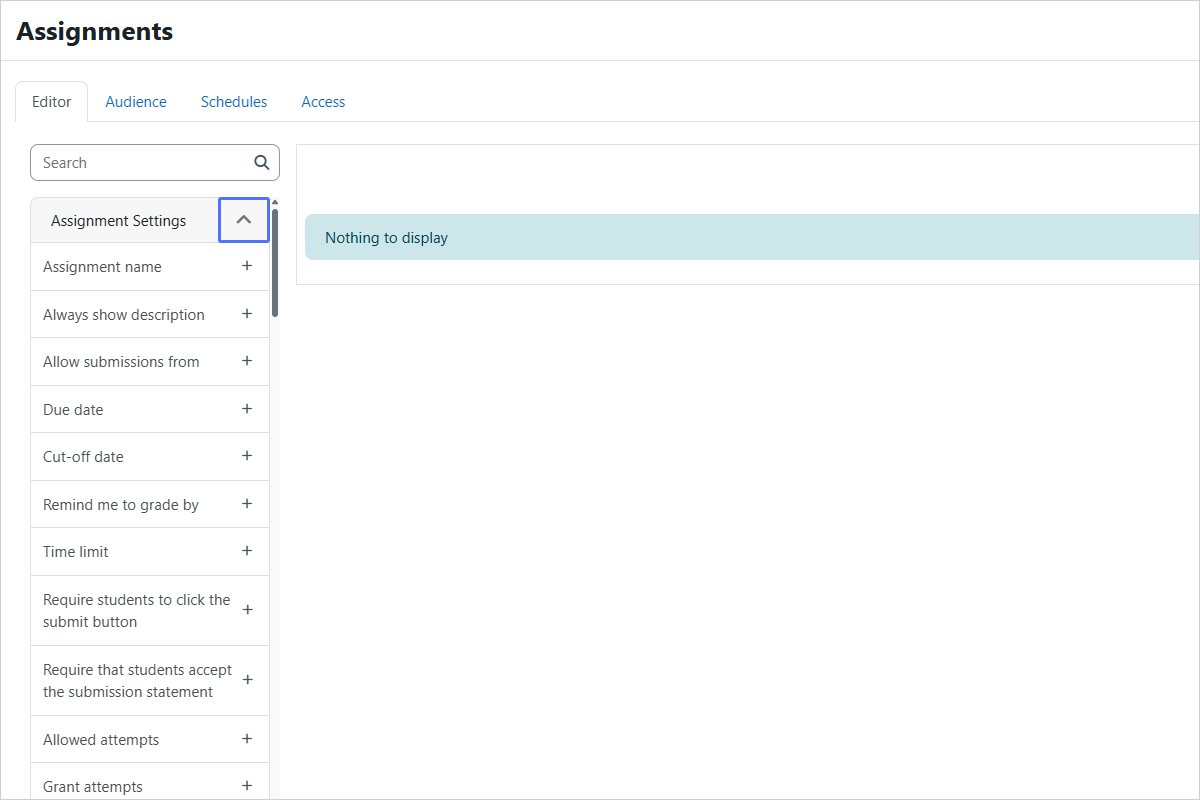Click the Allow submissions from label
Image resolution: width=1200 pixels, height=800 pixels.
(x=121, y=362)
